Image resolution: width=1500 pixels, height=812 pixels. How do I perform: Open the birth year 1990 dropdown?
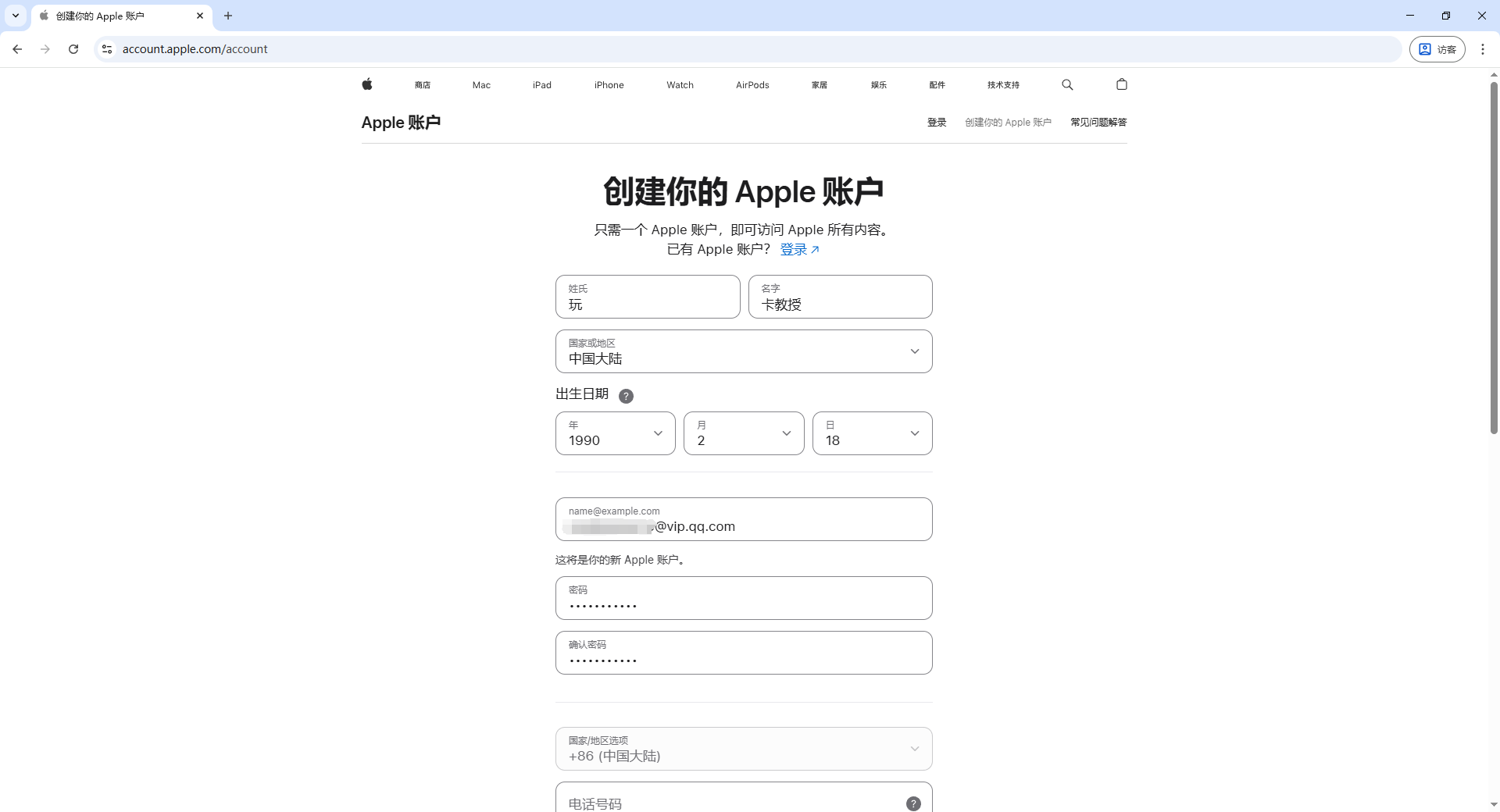point(616,433)
